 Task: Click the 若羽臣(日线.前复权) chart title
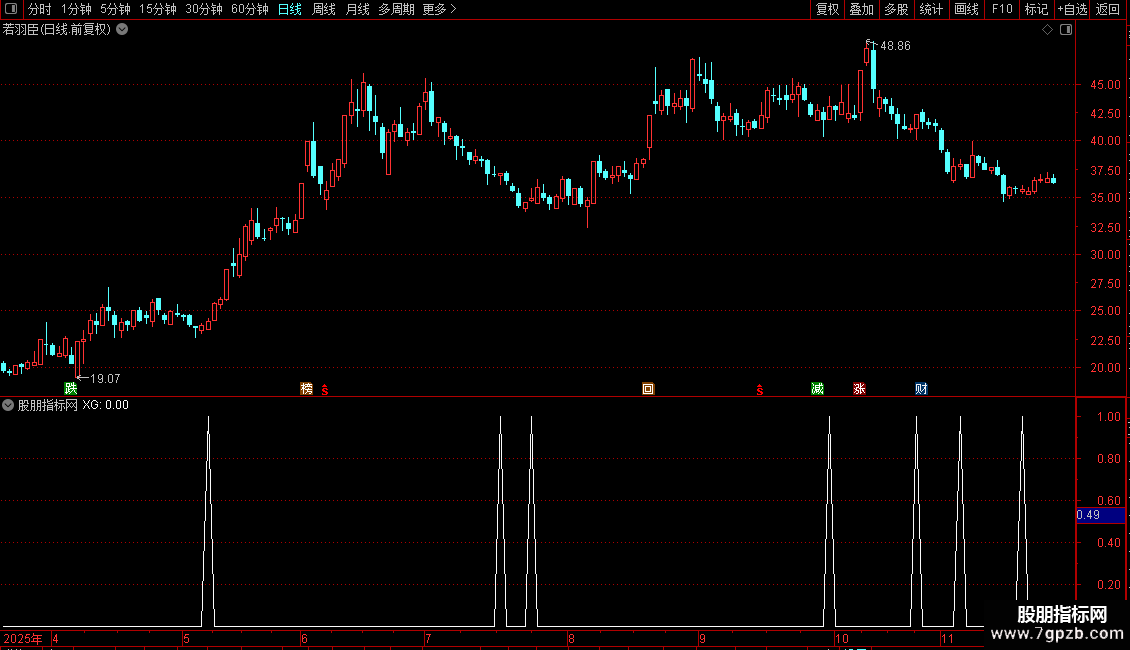(57, 30)
